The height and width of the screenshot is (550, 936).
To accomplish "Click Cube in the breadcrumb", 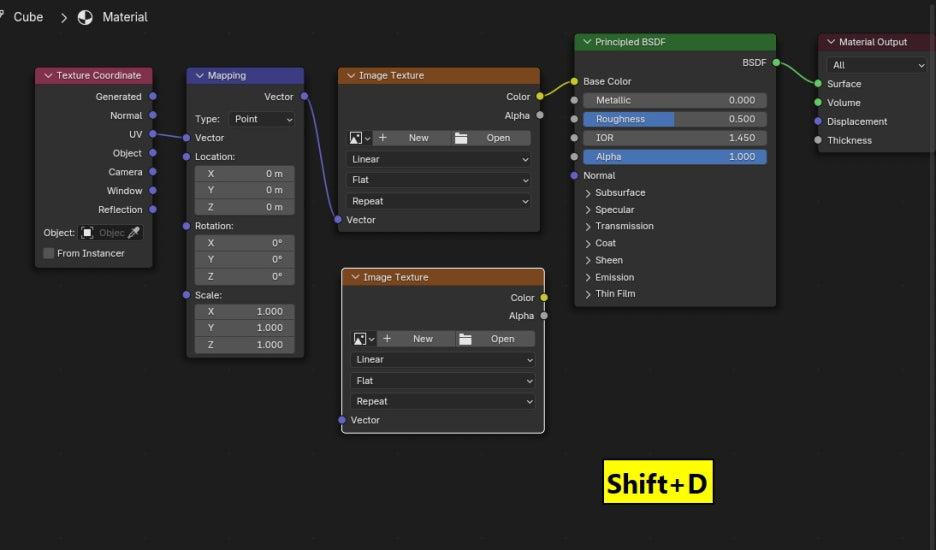I will point(28,17).
